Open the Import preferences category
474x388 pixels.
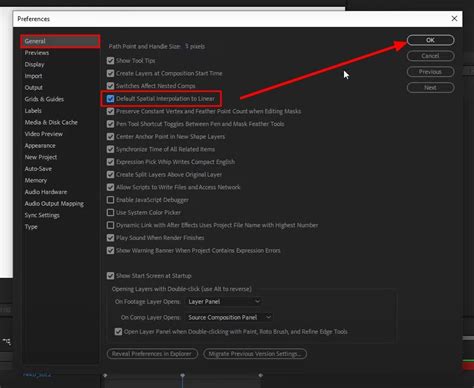(33, 76)
